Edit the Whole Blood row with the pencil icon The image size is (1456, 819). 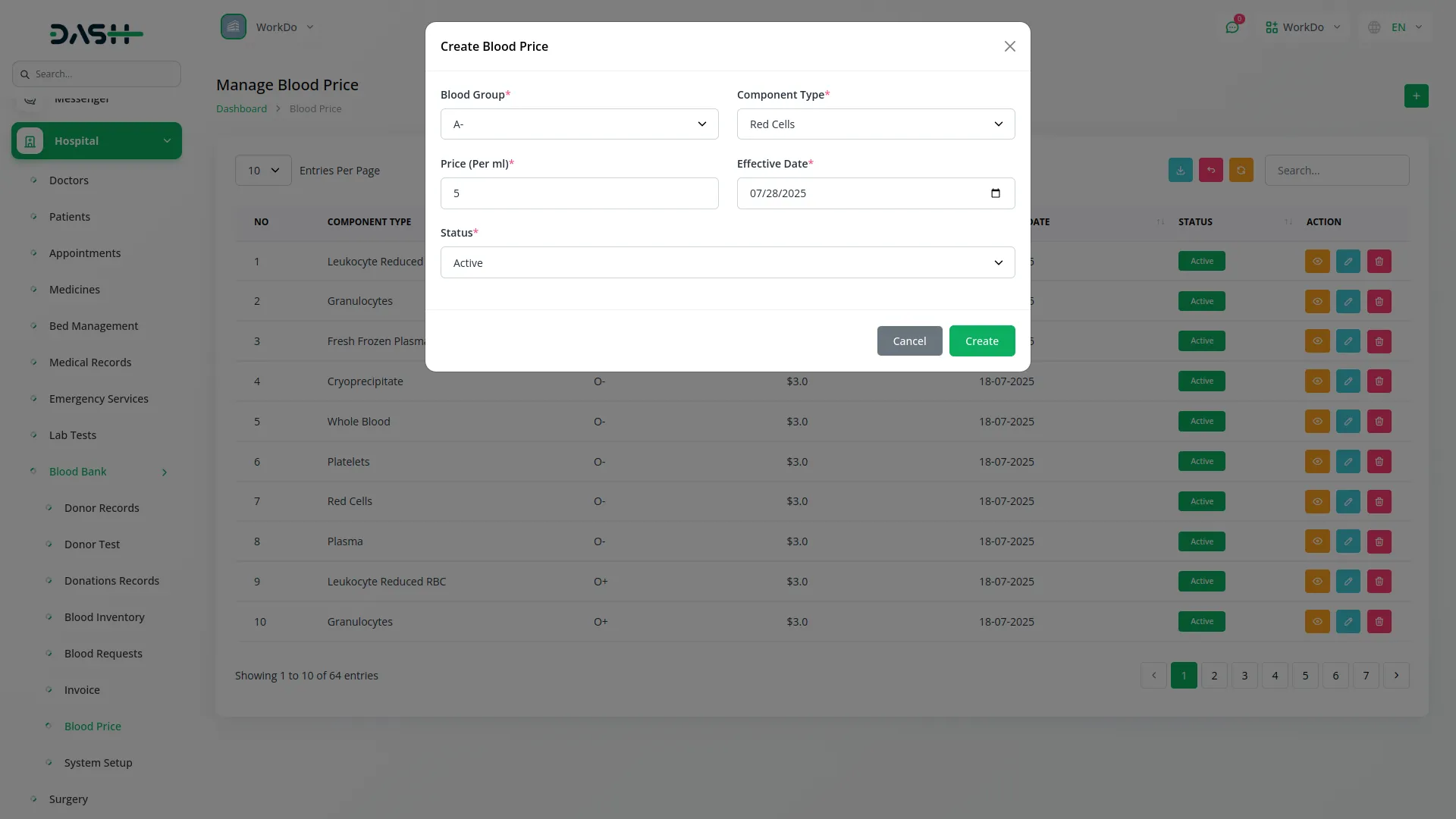coord(1348,422)
